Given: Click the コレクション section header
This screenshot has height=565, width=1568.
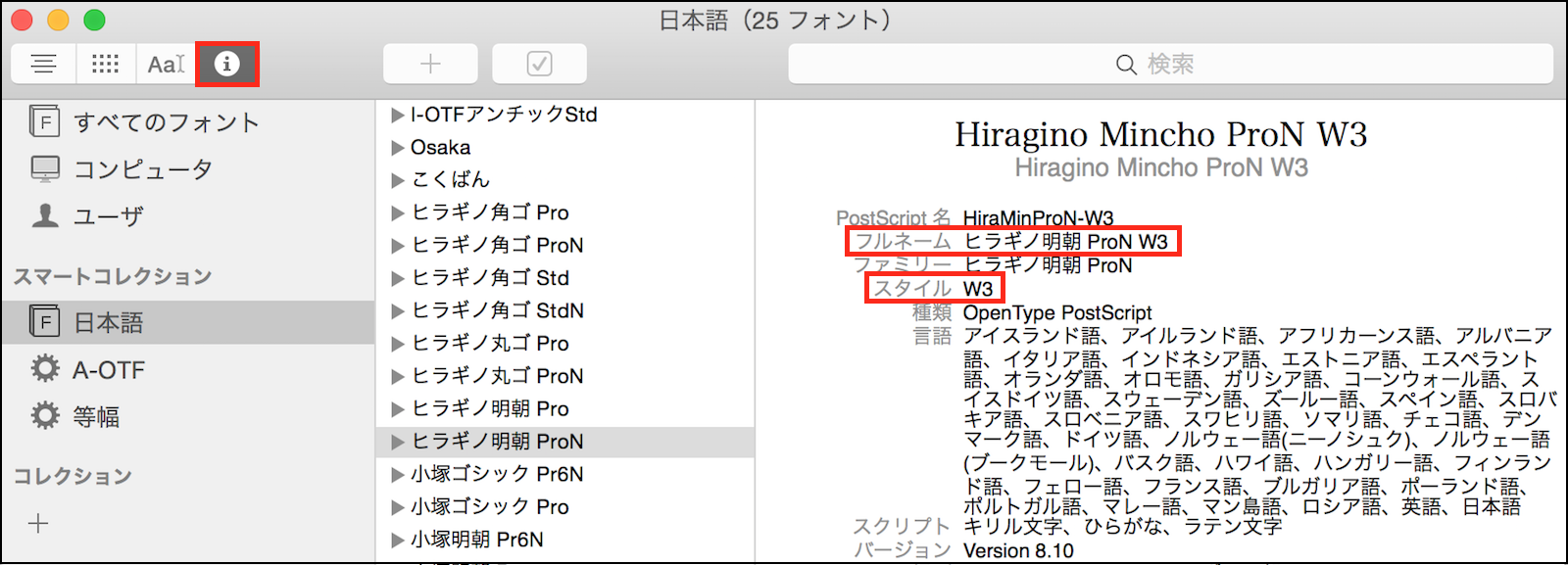Looking at the screenshot, I should pyautogui.click(x=73, y=477).
